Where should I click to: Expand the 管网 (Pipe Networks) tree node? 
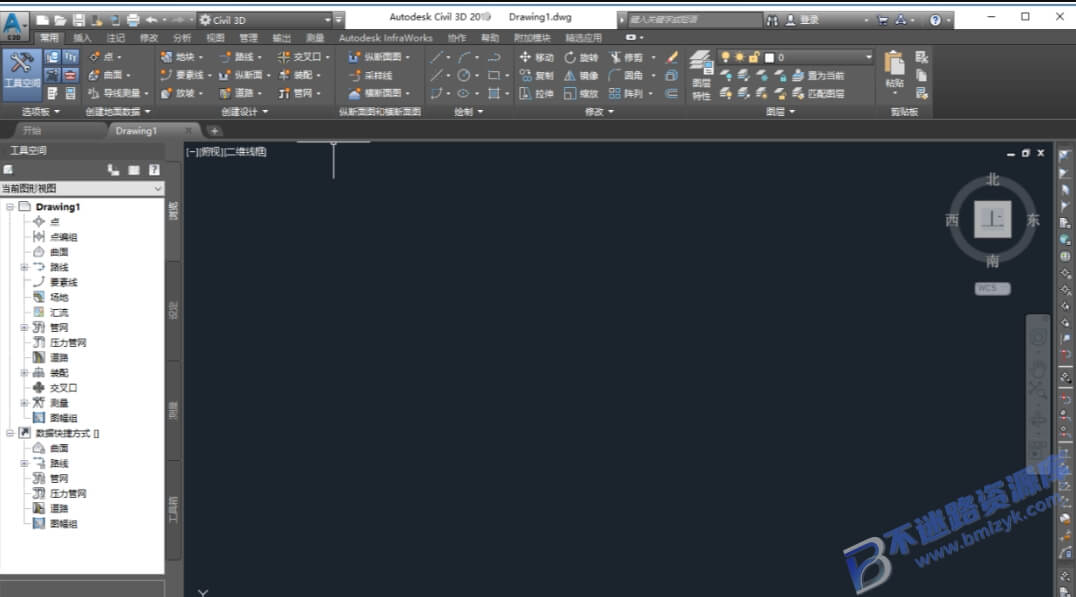tap(24, 327)
